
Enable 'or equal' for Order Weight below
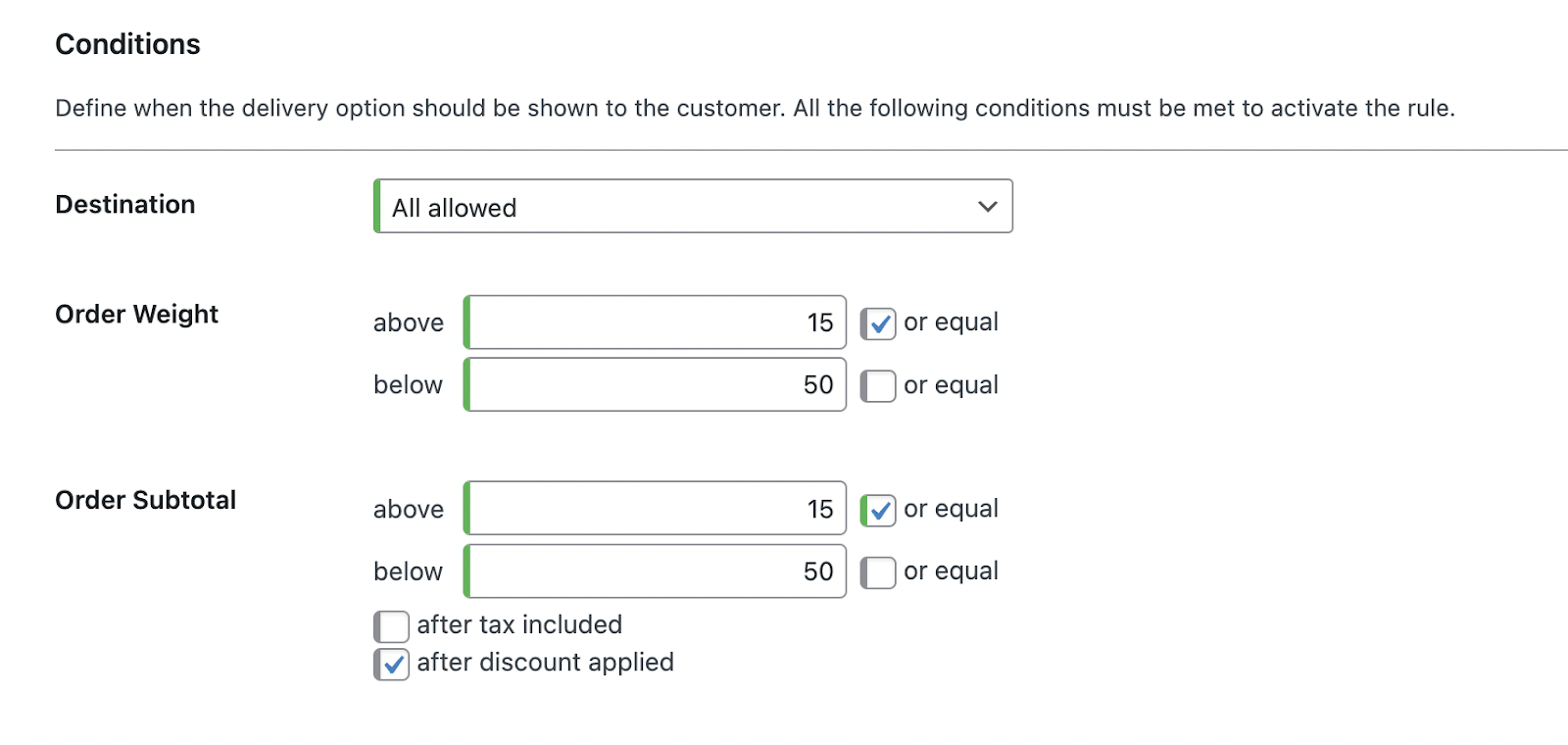(x=878, y=385)
